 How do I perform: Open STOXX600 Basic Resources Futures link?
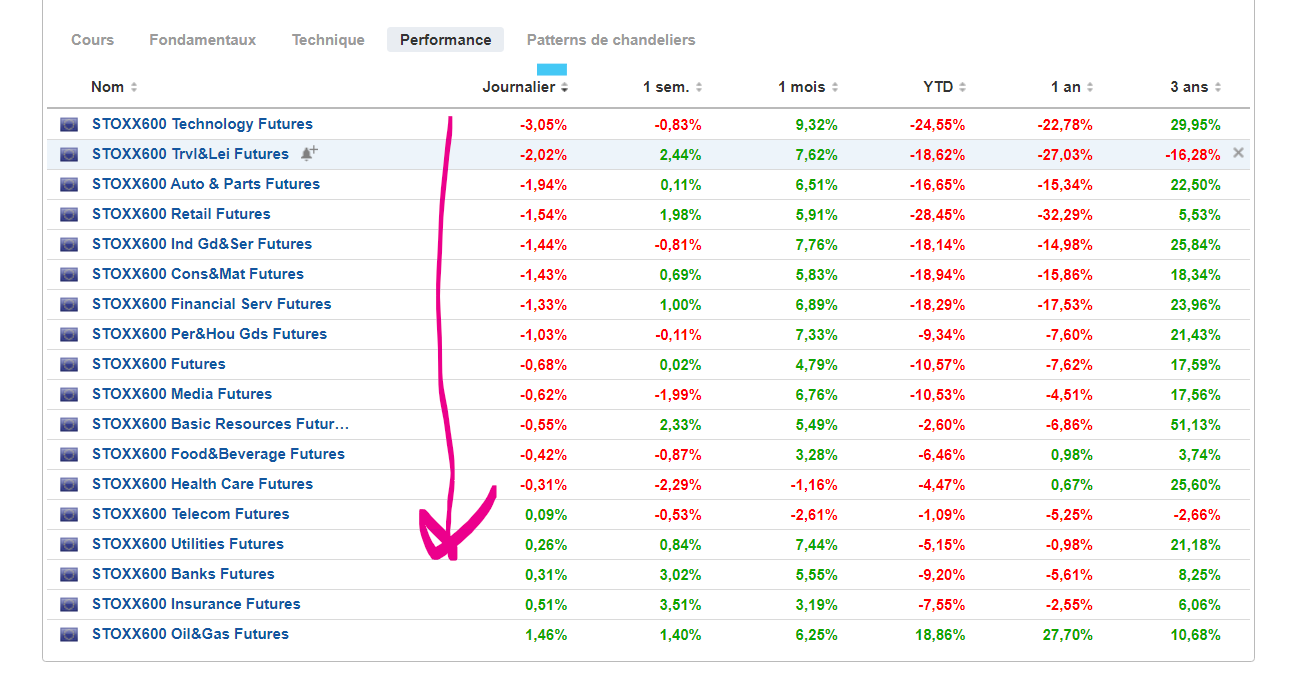coord(220,424)
